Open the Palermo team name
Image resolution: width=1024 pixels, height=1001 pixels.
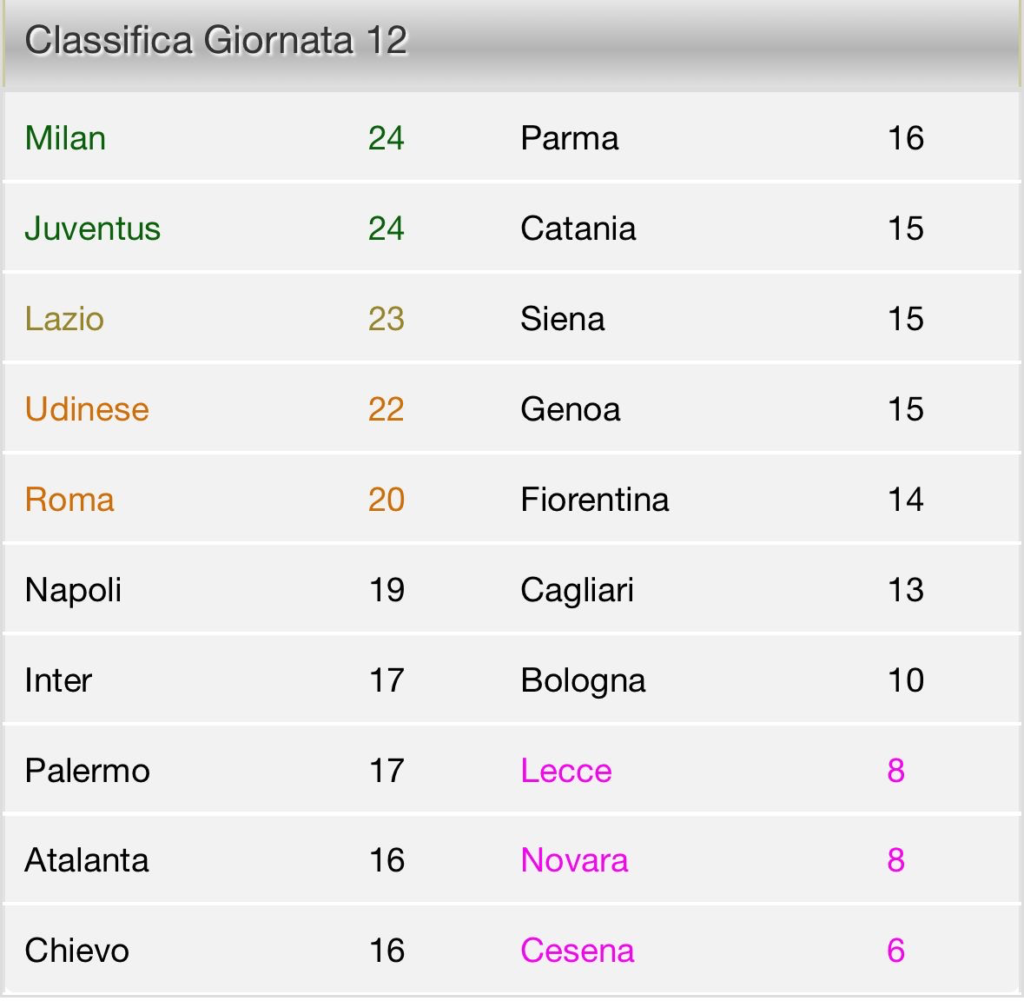tap(87, 770)
